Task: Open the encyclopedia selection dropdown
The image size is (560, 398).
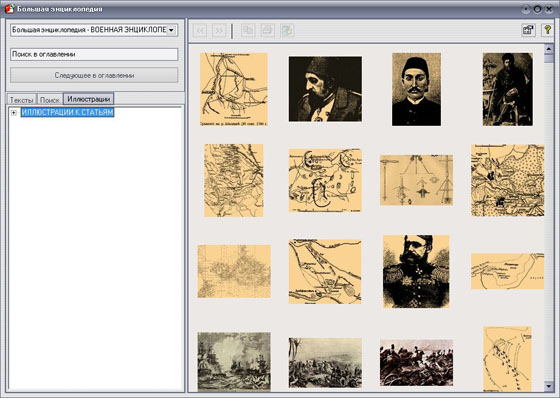Action: [94, 30]
